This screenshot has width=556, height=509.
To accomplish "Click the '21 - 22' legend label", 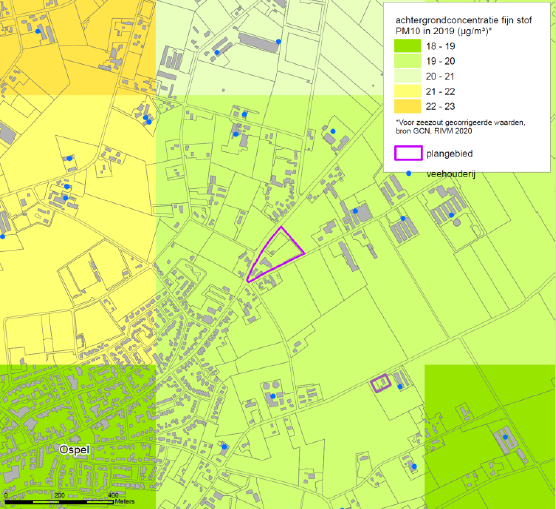I will click(440, 92).
